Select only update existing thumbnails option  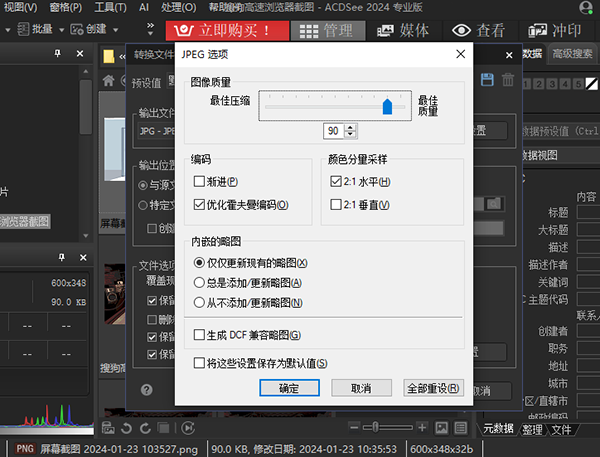199,263
